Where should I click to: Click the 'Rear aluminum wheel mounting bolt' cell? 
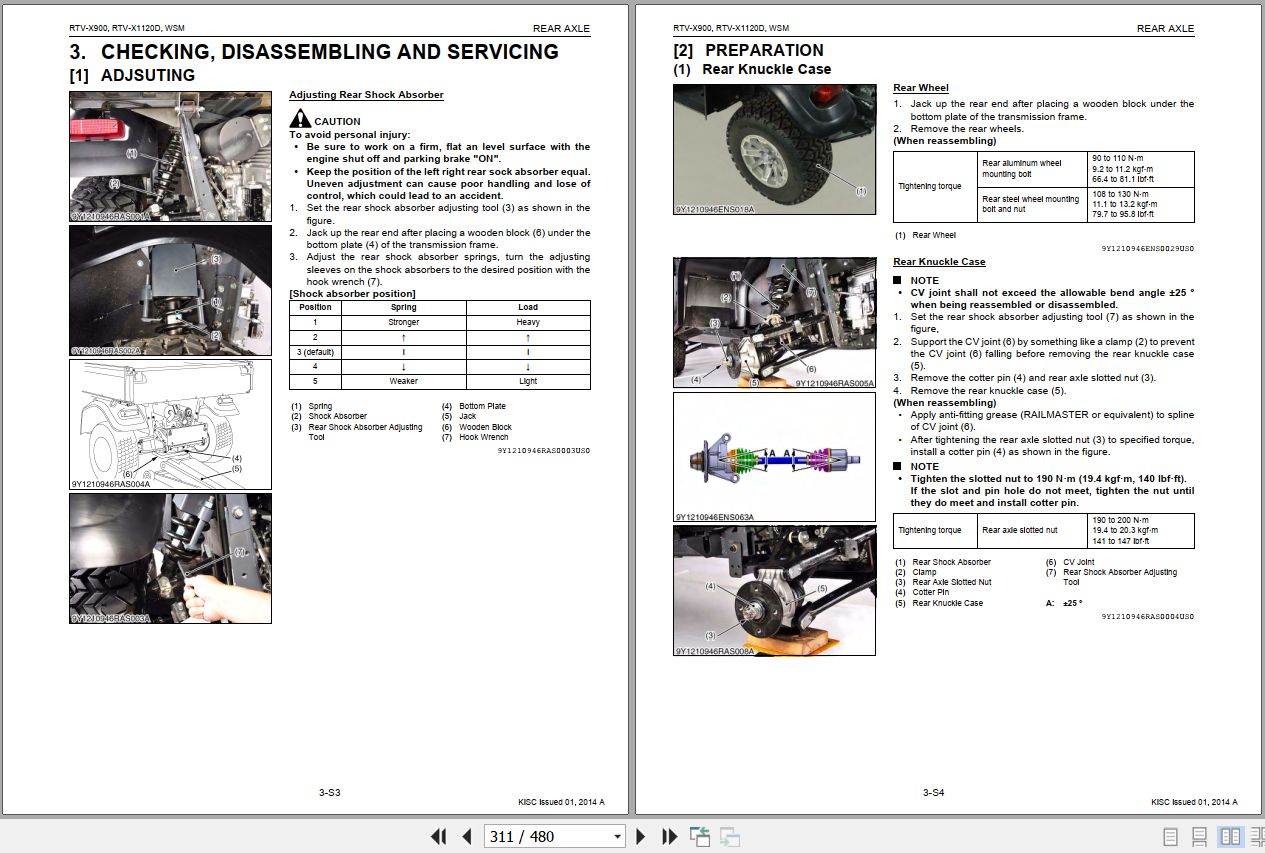click(x=1032, y=169)
